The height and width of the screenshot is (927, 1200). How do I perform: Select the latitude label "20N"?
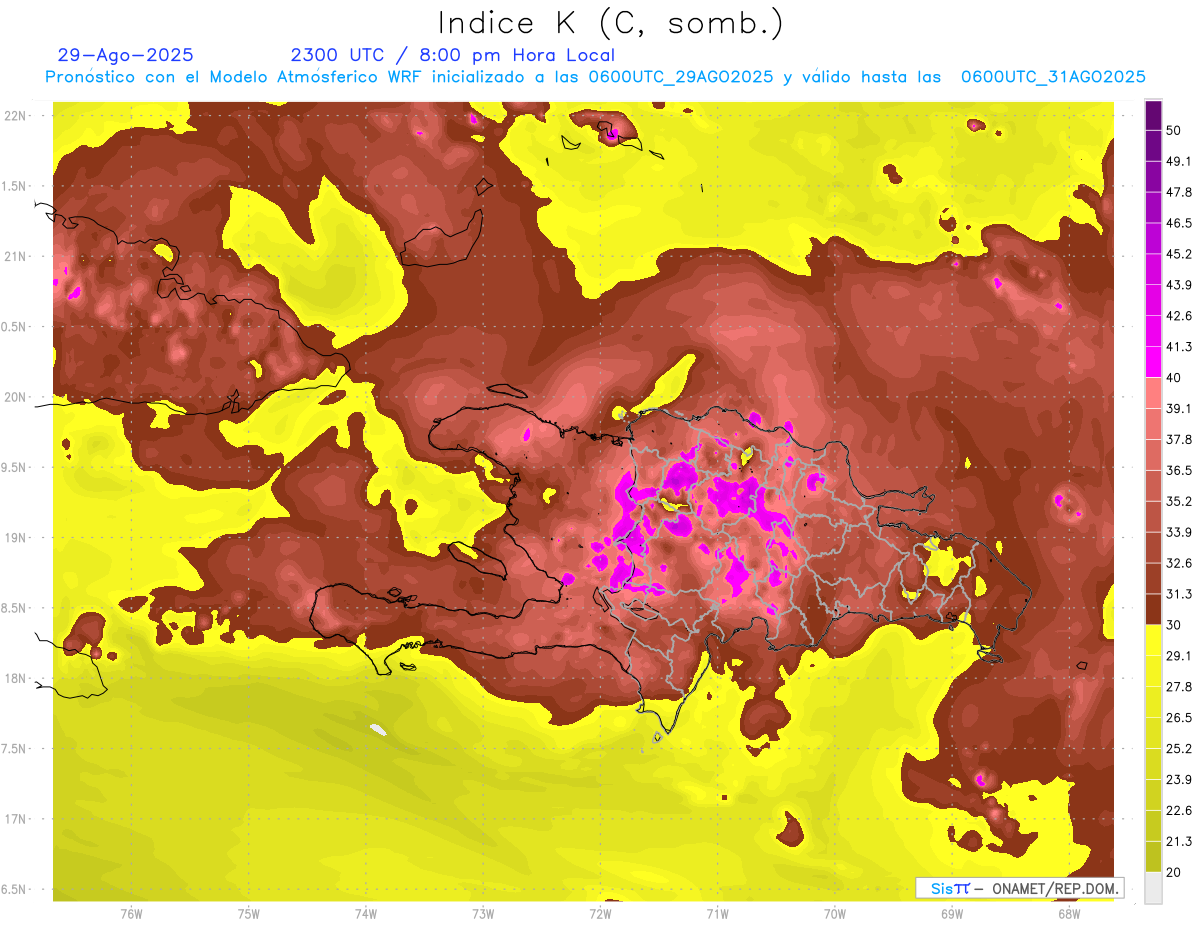pyautogui.click(x=16, y=397)
